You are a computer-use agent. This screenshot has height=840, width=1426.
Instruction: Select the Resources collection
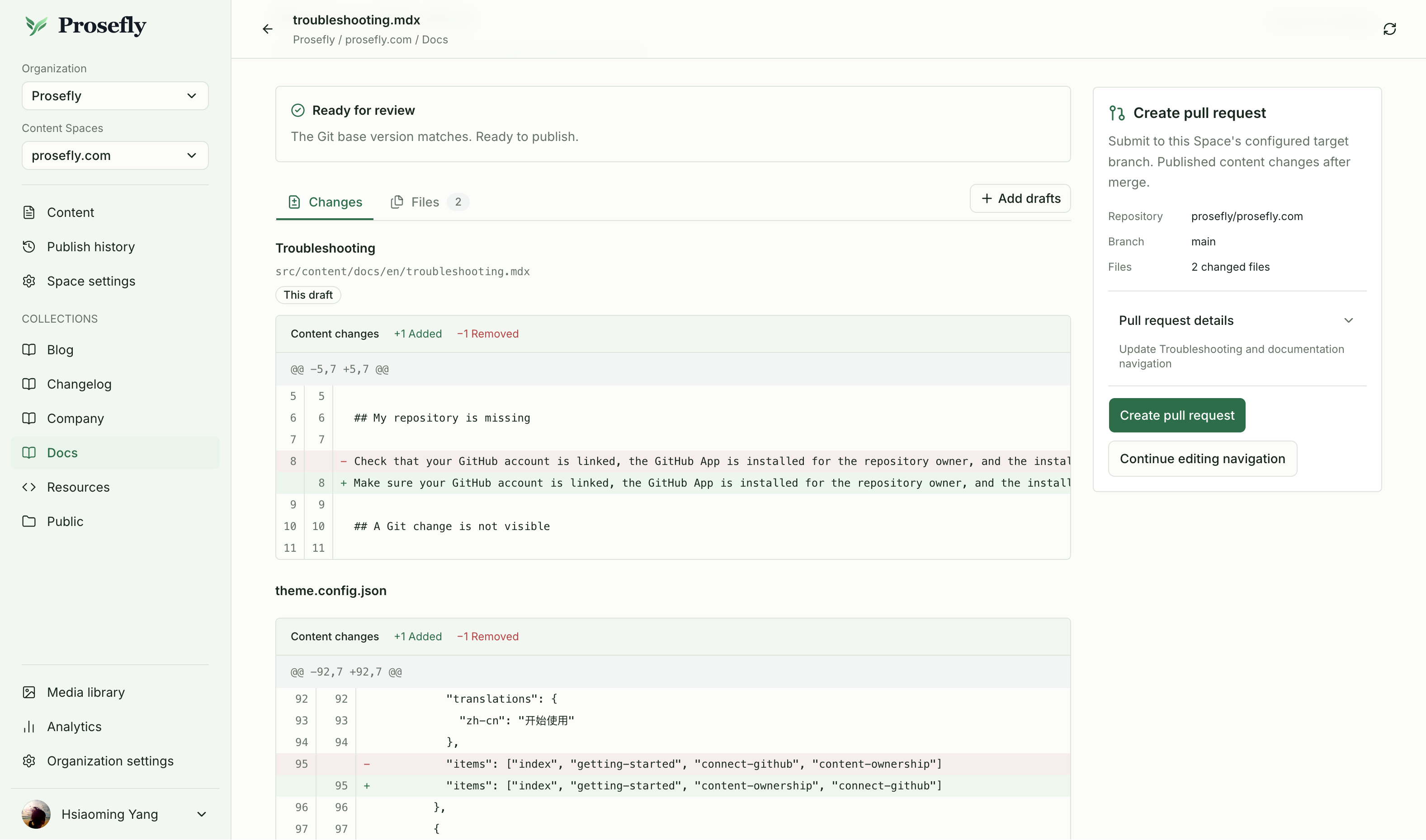click(x=115, y=488)
